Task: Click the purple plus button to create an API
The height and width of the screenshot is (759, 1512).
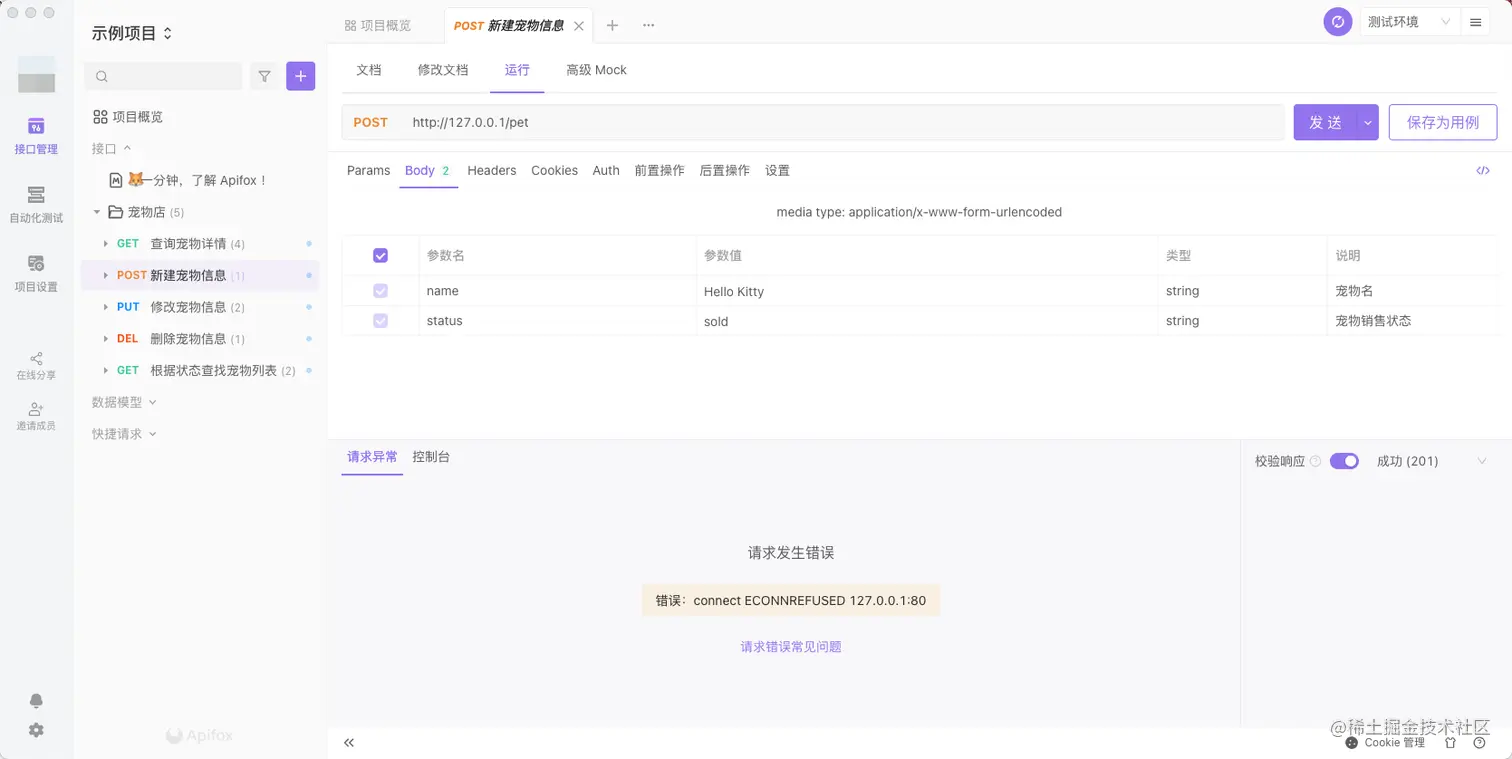Action: pos(299,76)
